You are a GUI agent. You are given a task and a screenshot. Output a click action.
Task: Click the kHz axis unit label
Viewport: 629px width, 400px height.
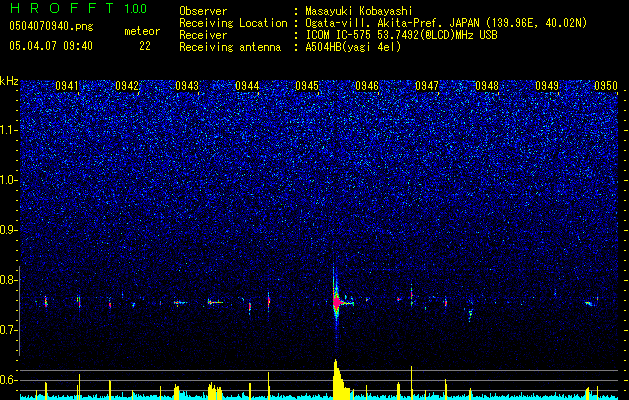(x=9, y=81)
